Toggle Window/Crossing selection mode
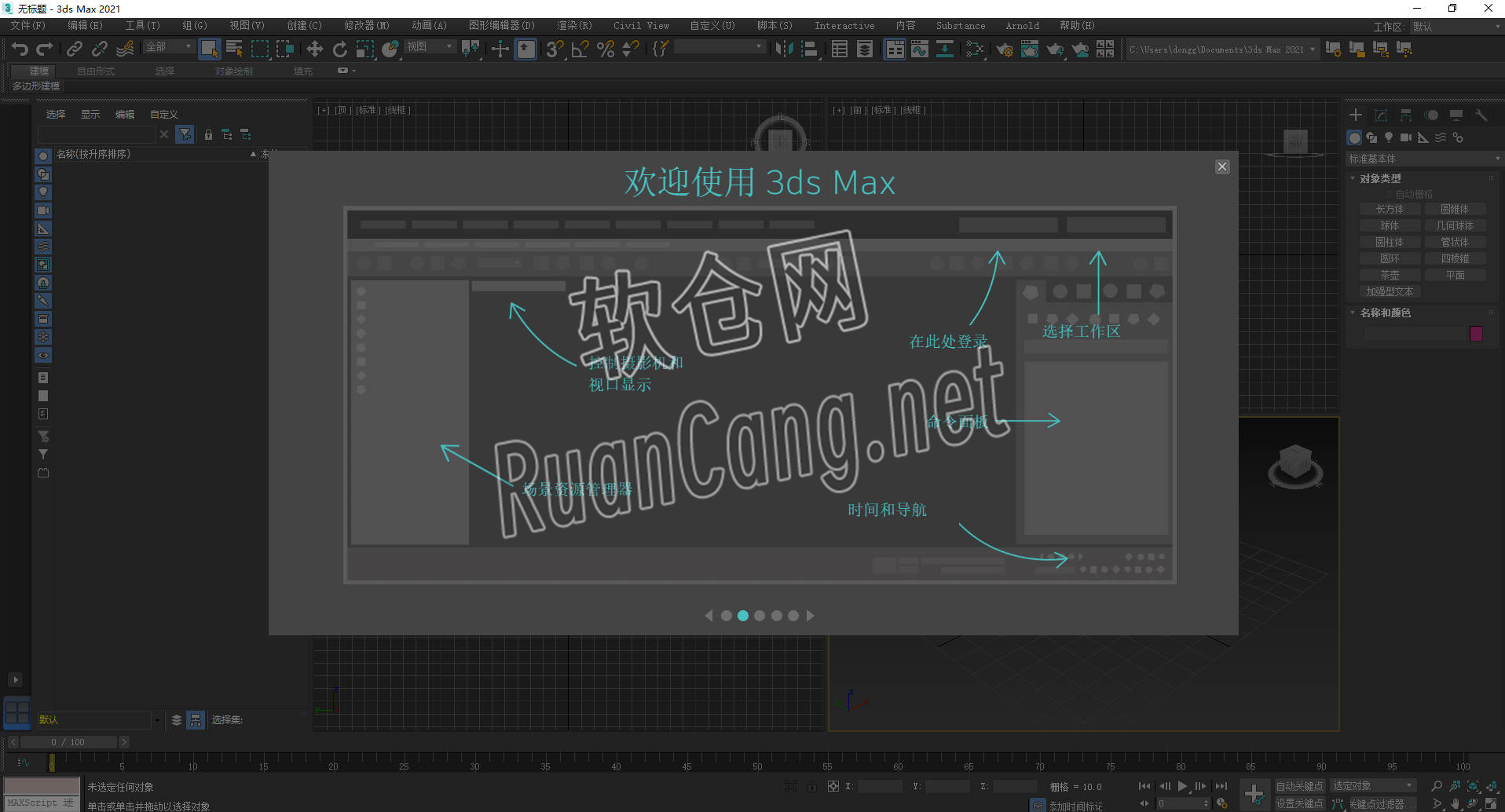Screen dimensions: 1505x812 point(284,49)
